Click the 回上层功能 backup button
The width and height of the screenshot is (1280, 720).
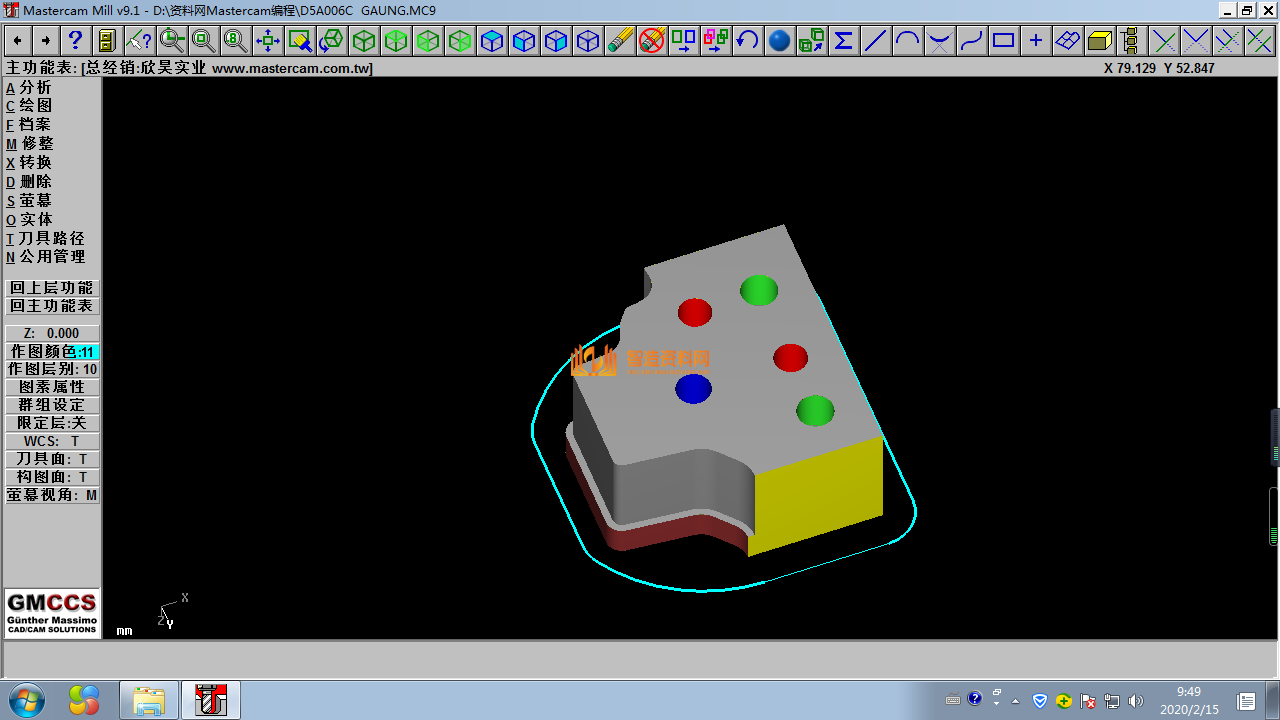[52, 288]
